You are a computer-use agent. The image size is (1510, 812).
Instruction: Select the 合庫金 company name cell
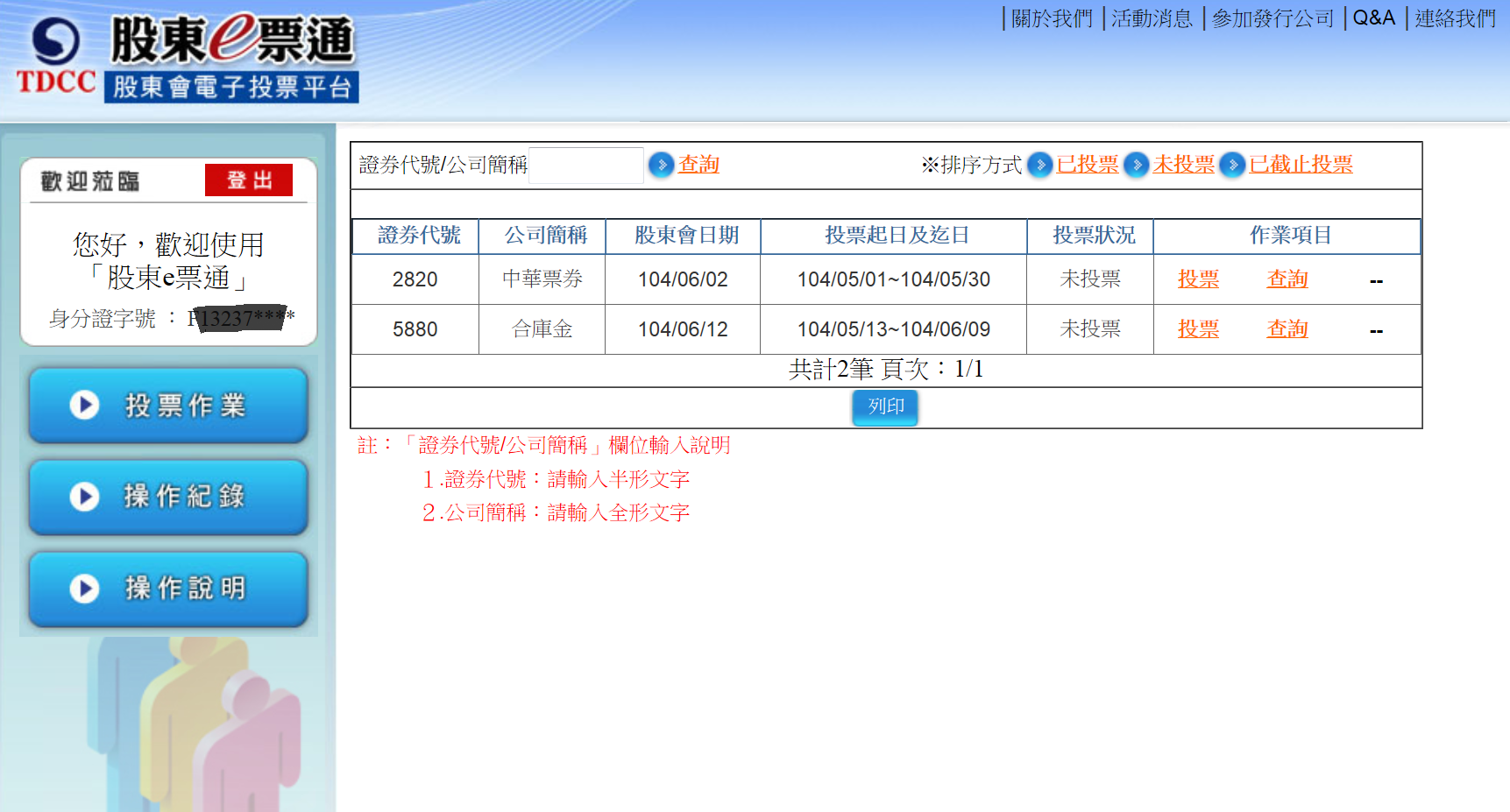coord(542,329)
